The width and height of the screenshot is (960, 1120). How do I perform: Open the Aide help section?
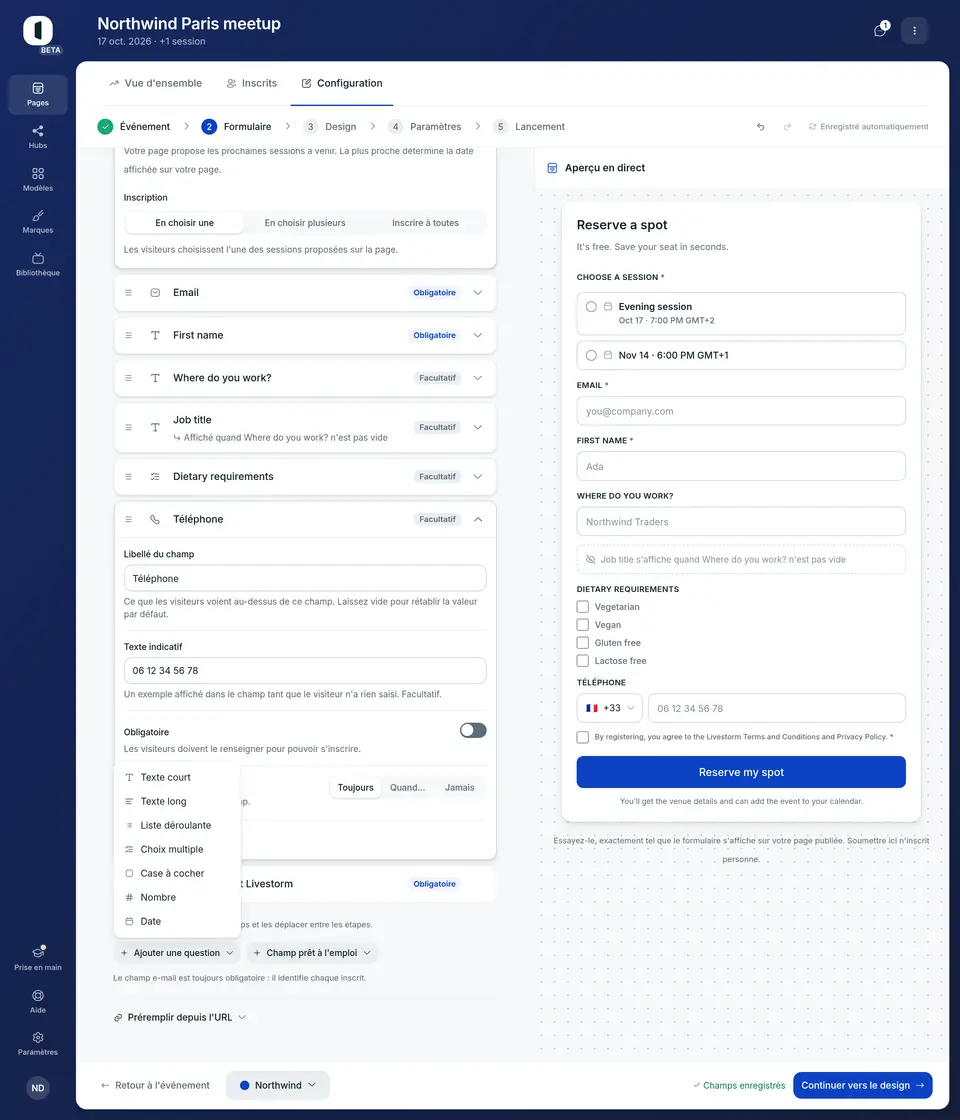coord(38,1001)
